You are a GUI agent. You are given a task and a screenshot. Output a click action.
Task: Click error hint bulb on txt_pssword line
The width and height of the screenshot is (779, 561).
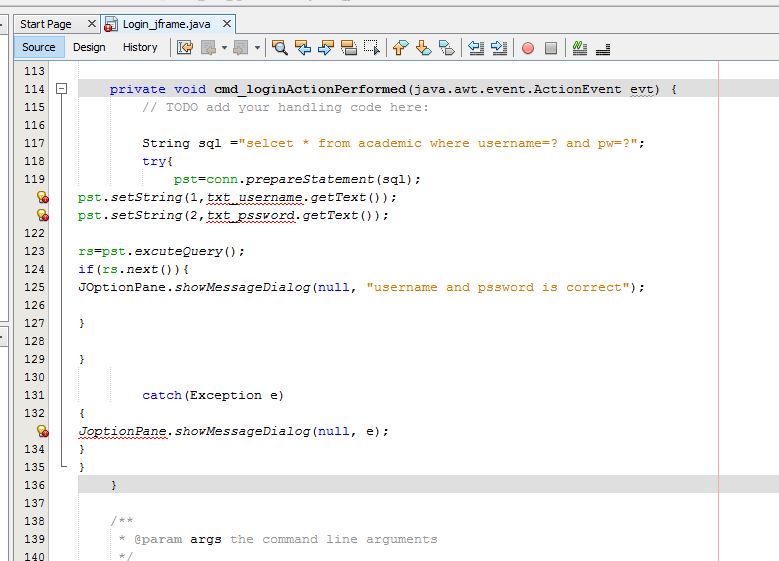coord(43,215)
